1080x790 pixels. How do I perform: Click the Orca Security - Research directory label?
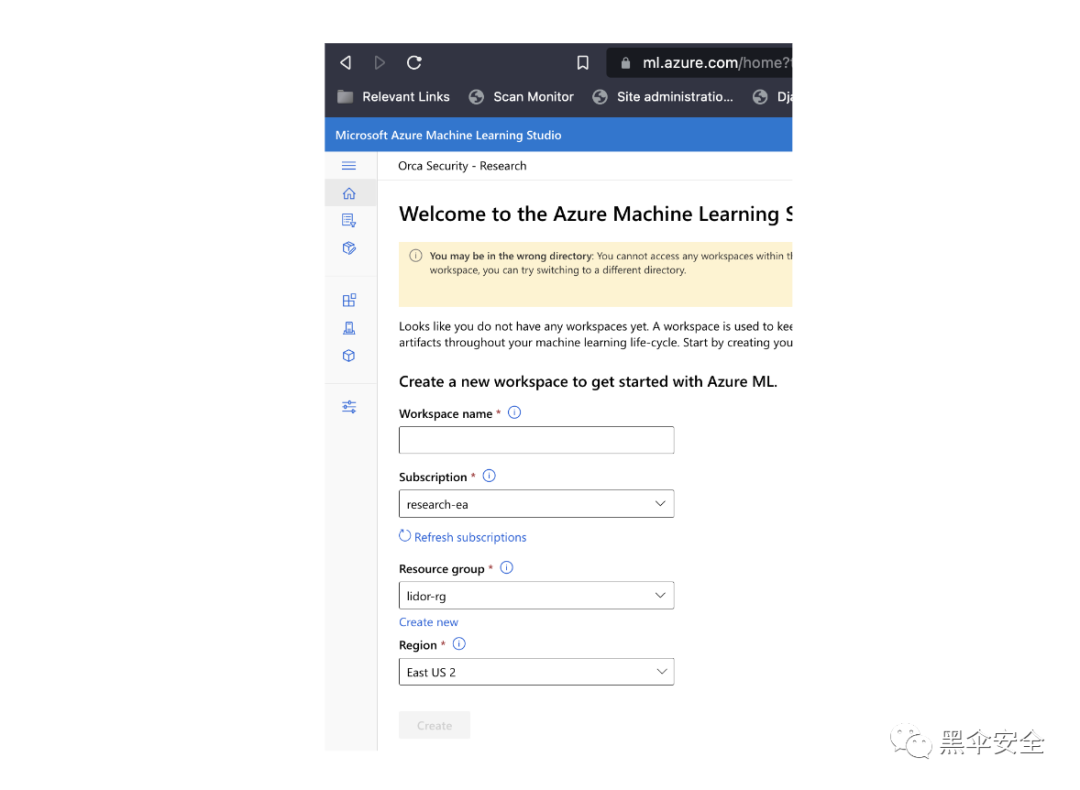click(x=462, y=166)
